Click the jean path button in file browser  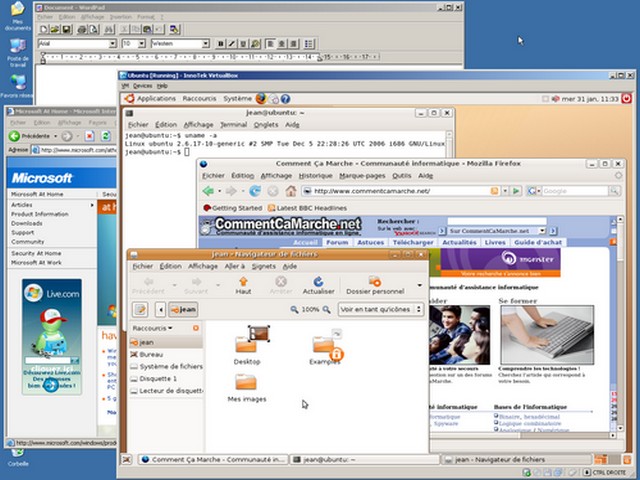pos(183,310)
